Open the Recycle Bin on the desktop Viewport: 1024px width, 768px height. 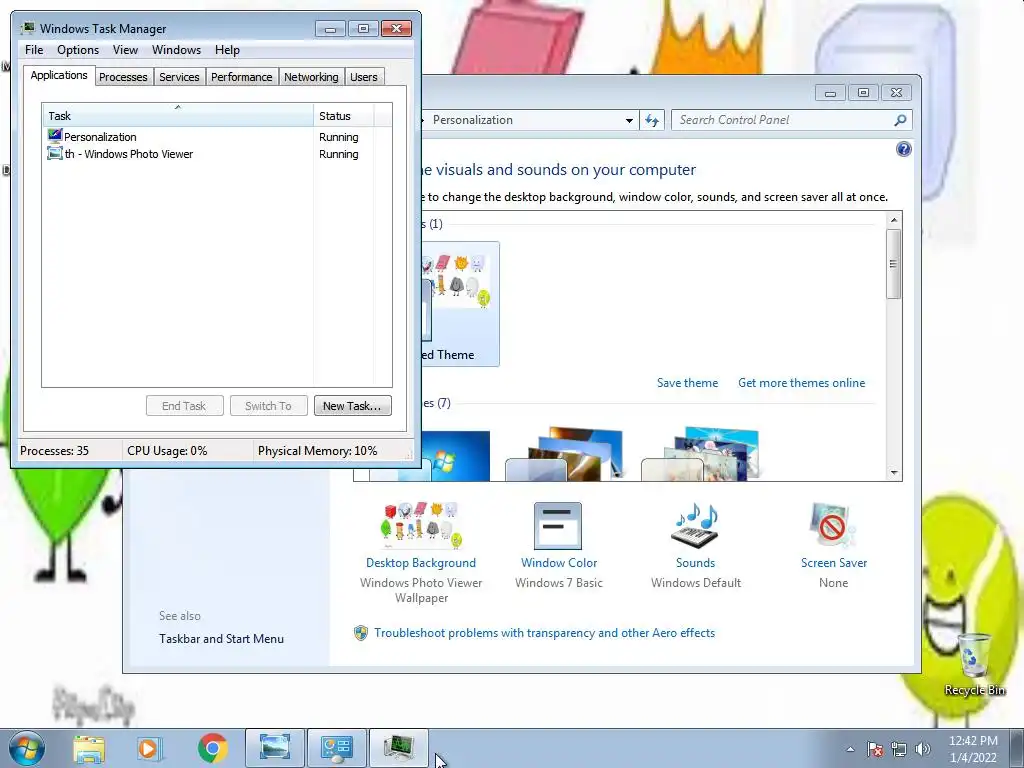point(974,664)
